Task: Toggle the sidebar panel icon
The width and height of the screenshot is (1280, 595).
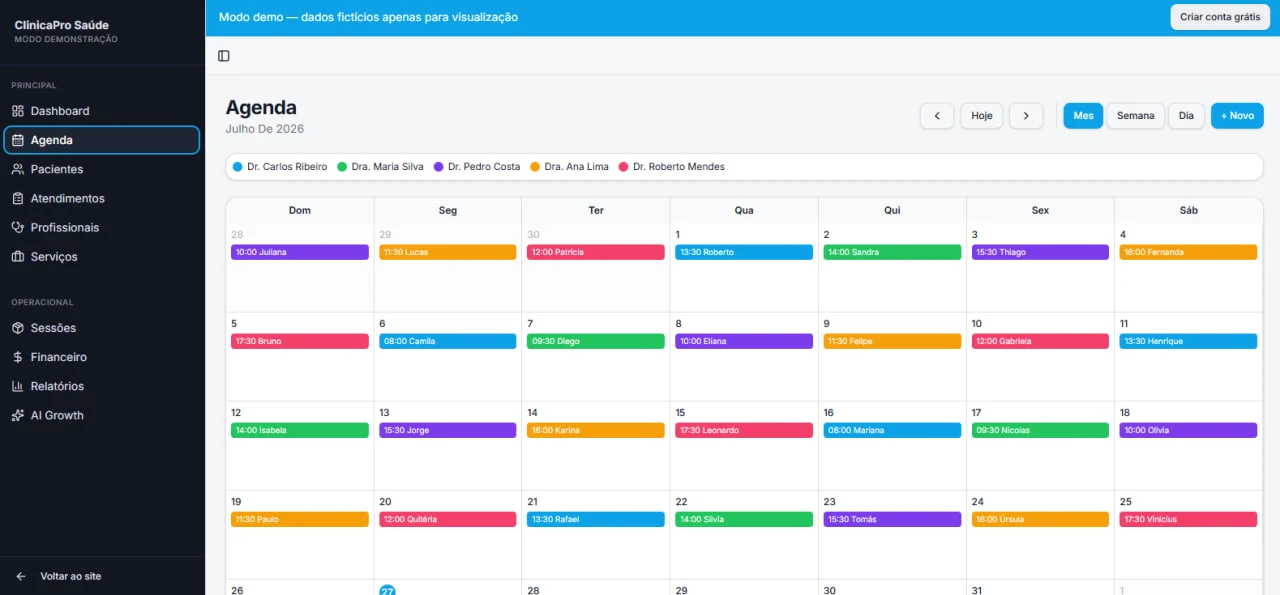Action: pyautogui.click(x=224, y=56)
